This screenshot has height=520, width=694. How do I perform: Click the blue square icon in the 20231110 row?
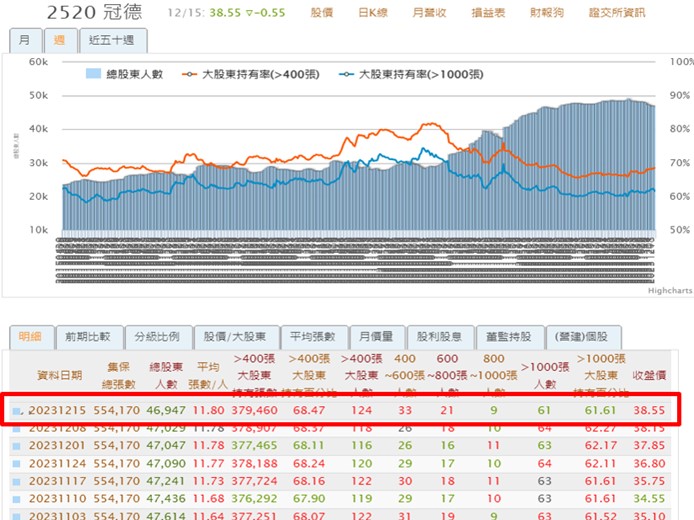[16, 499]
